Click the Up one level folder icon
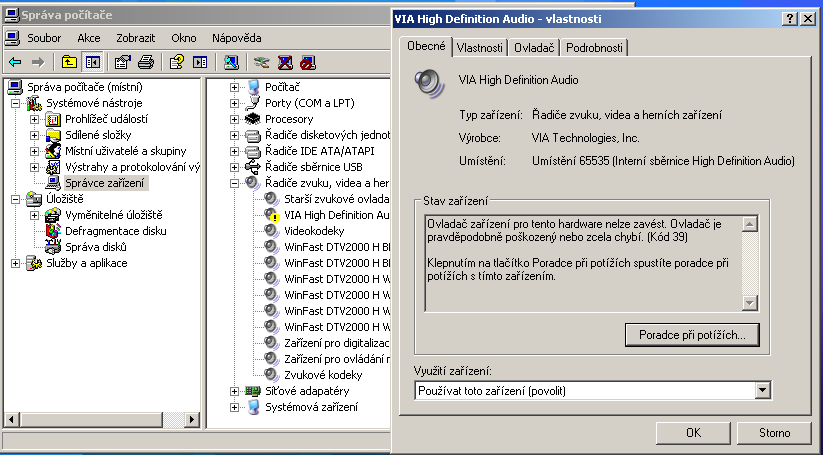Image resolution: width=823 pixels, height=455 pixels. (x=69, y=62)
